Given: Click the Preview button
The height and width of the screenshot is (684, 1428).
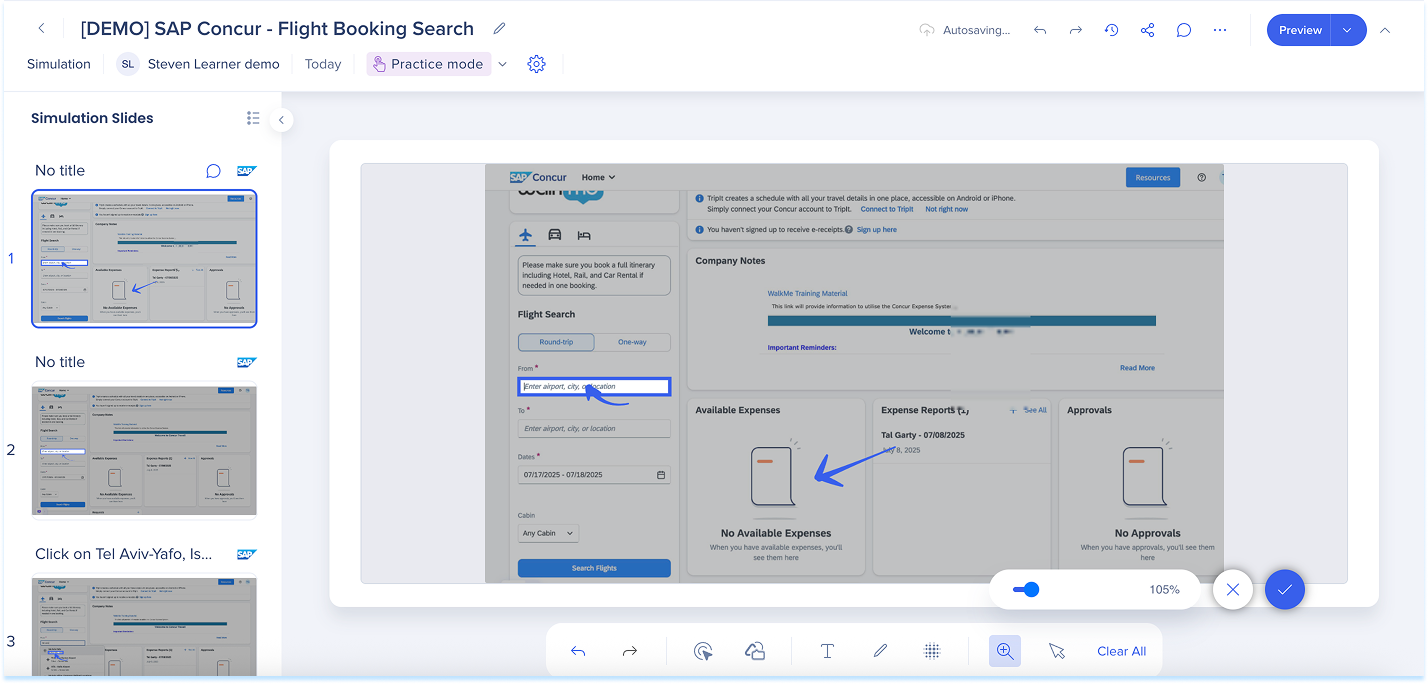Looking at the screenshot, I should (1299, 30).
